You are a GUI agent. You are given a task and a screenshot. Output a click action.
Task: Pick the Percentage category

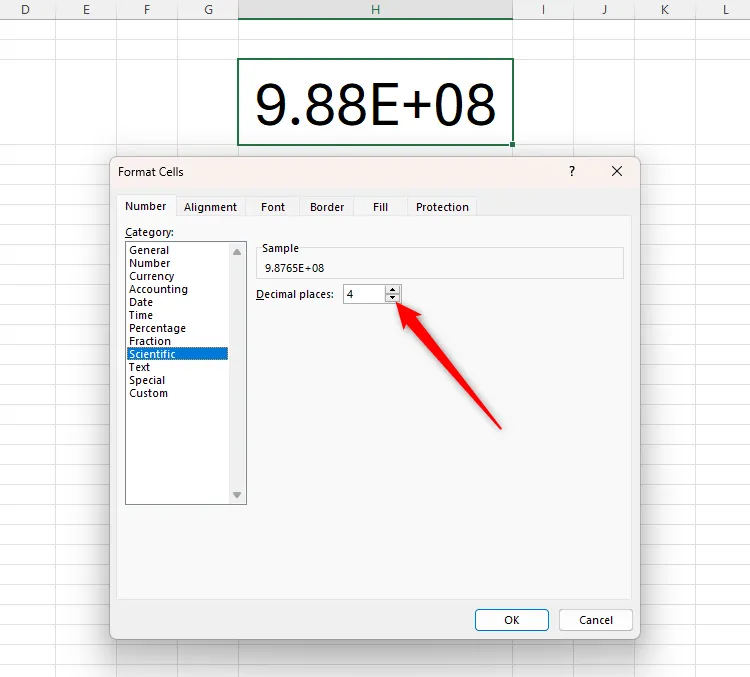[177, 328]
